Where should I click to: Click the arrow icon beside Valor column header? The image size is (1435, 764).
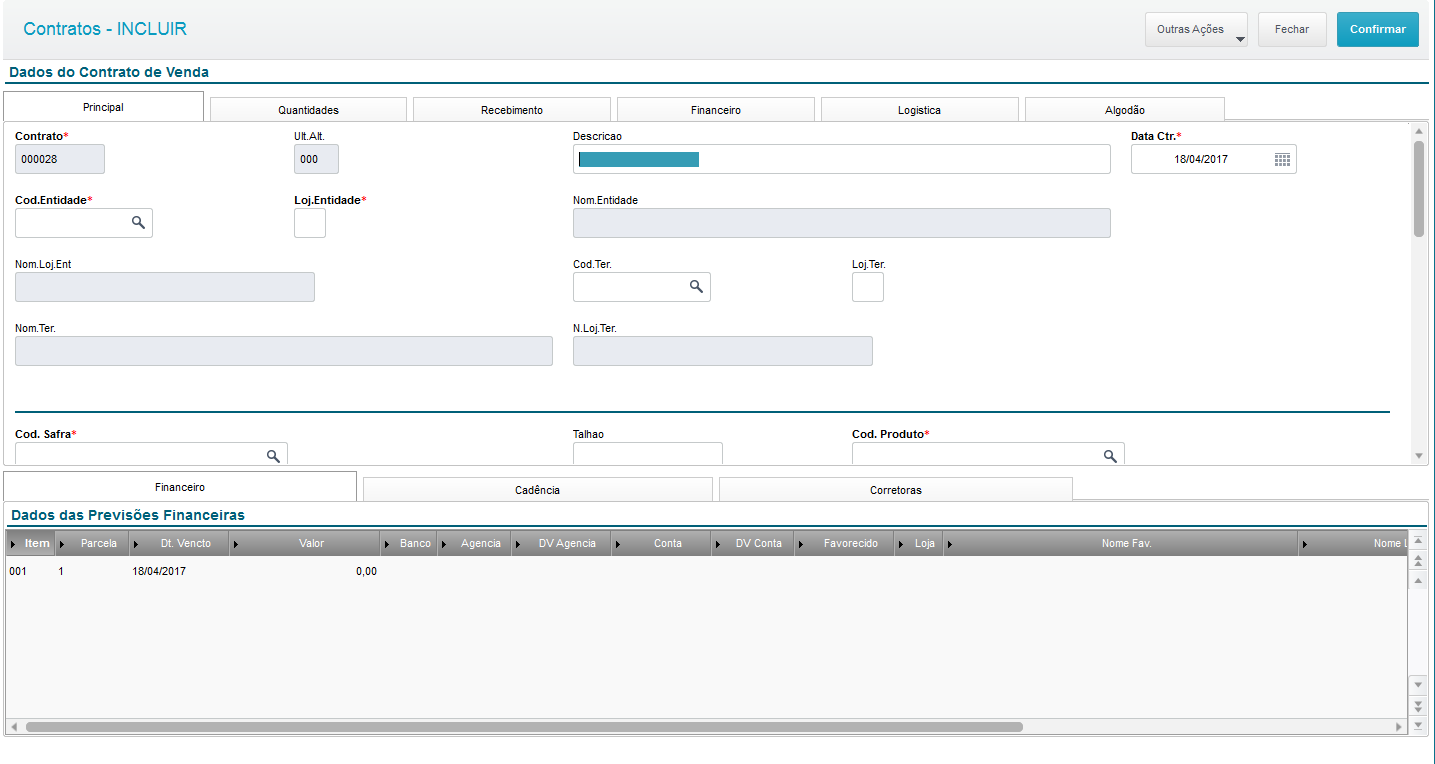pyautogui.click(x=237, y=544)
